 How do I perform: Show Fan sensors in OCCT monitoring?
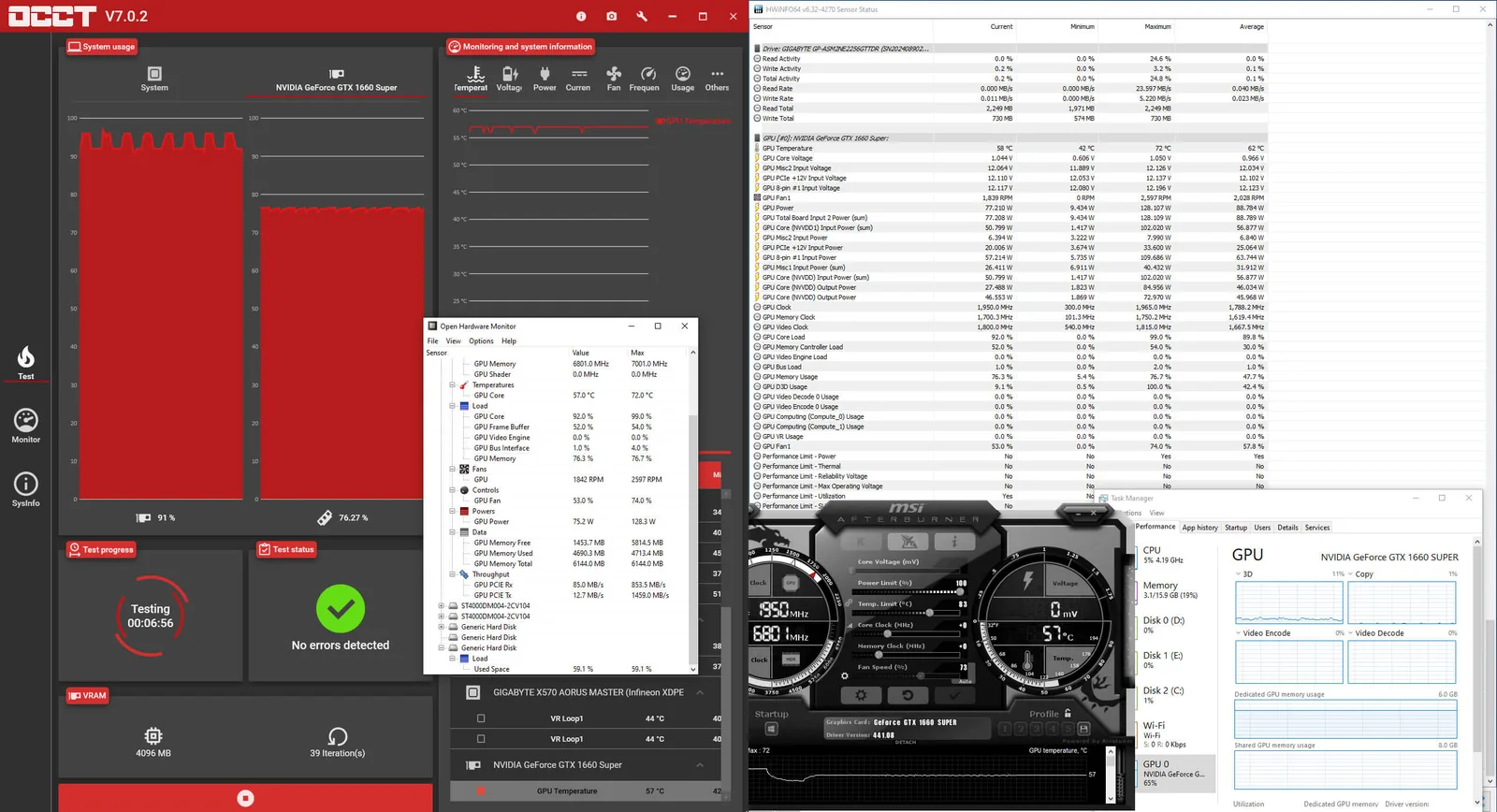click(614, 79)
